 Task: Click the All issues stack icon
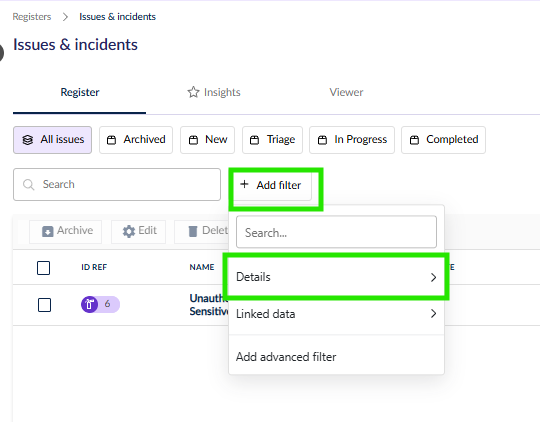tap(28, 140)
